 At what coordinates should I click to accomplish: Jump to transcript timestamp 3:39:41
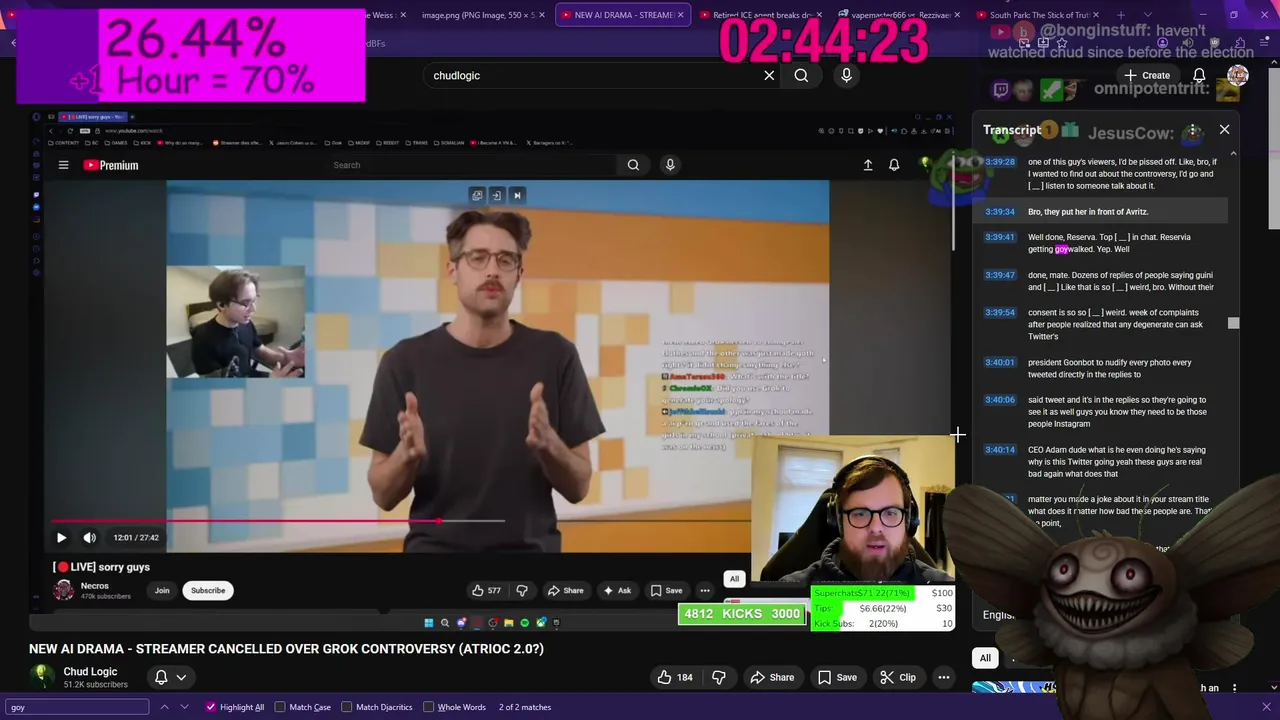[1000, 237]
